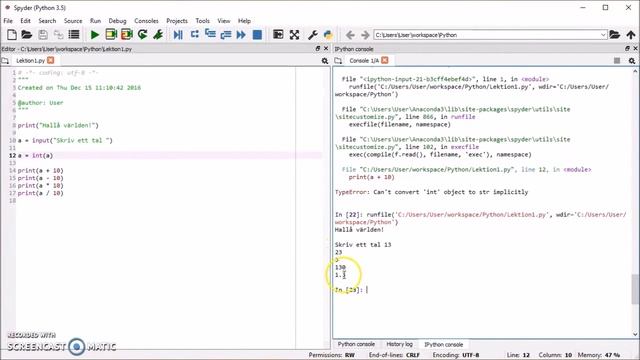The image size is (640, 360).
Task: Maximize the current pane
Action: coord(278,35)
